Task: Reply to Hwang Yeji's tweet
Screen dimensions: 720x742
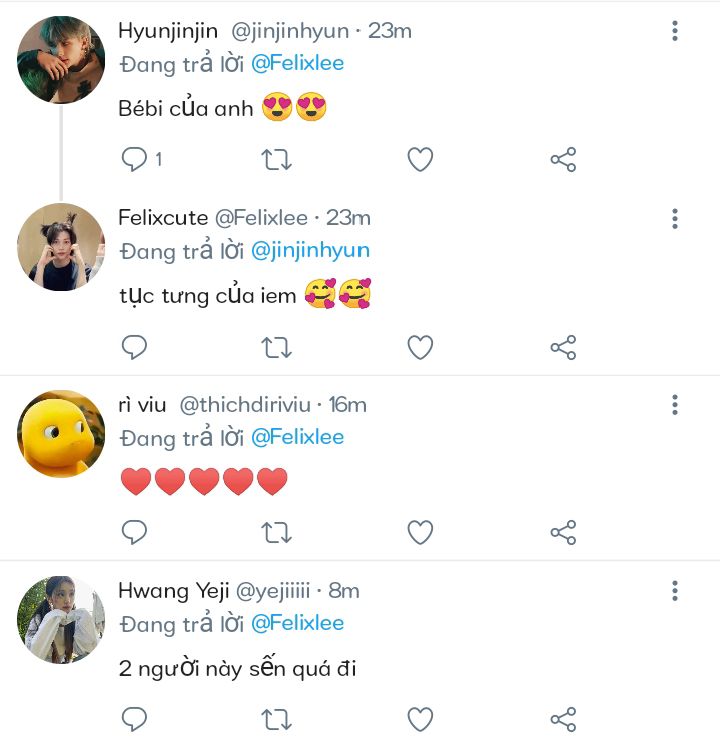Action: 134,719
